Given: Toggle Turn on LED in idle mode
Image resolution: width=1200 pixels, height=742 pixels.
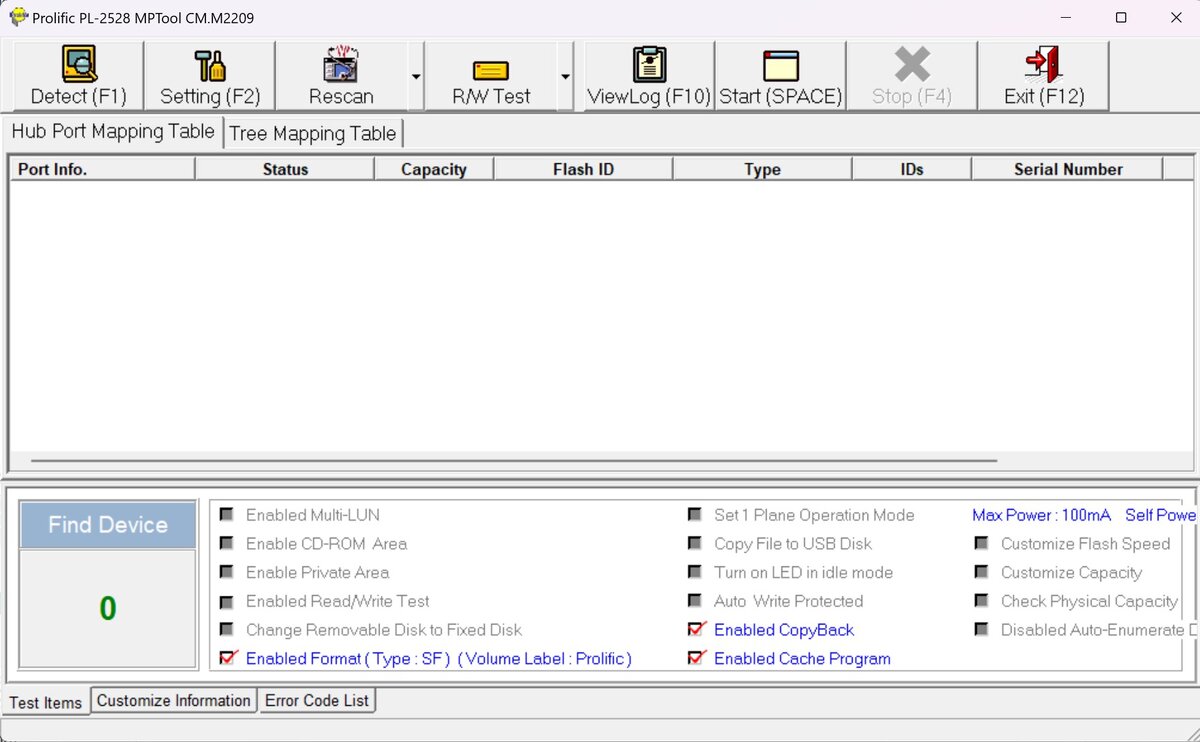Looking at the screenshot, I should [694, 572].
